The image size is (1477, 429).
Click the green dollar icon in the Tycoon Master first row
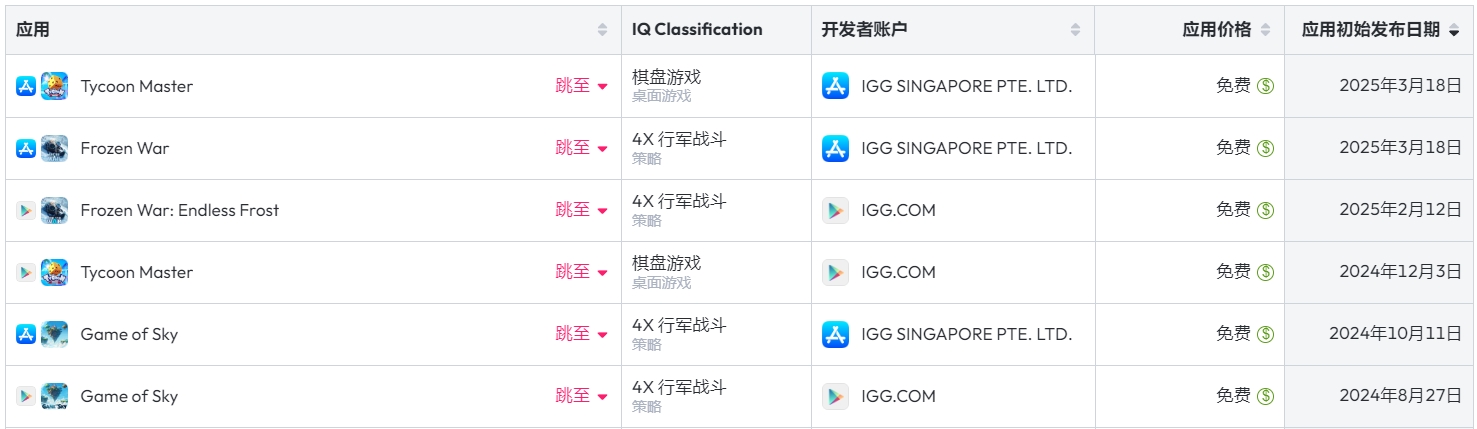[x=1265, y=86]
